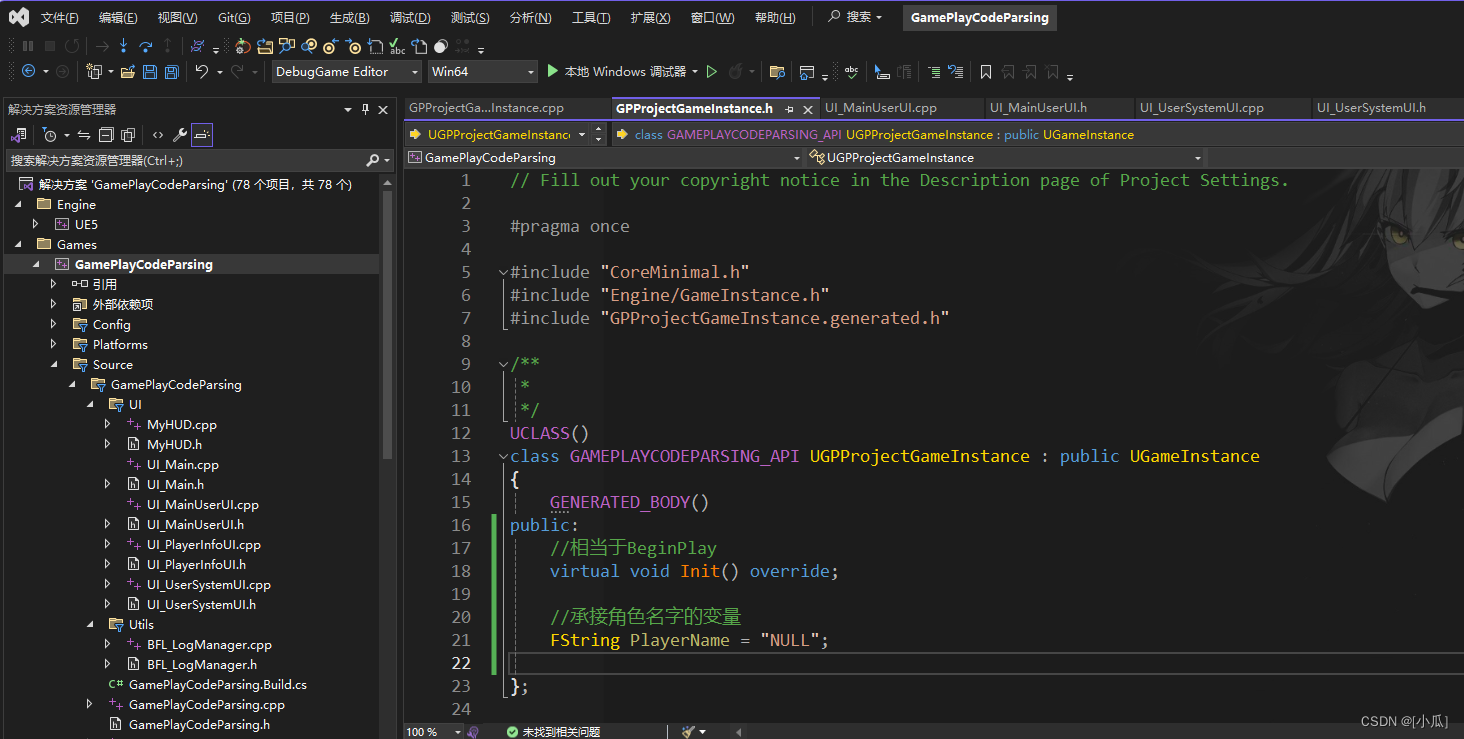The width and height of the screenshot is (1464, 739).
Task: Click the Undo arrow icon
Action: [202, 72]
